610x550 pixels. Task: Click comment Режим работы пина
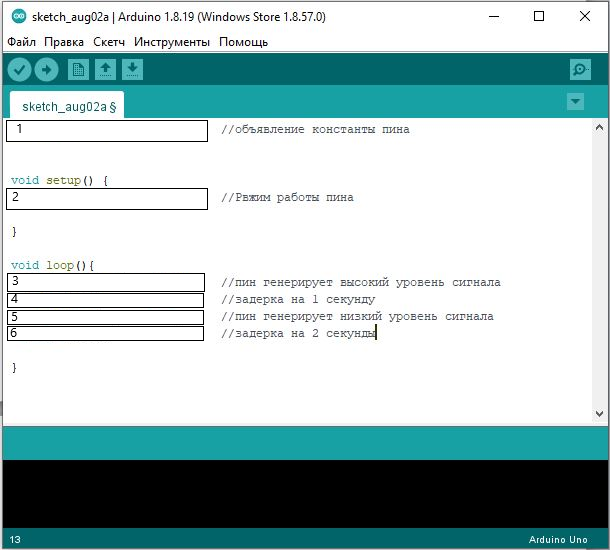tap(287, 197)
